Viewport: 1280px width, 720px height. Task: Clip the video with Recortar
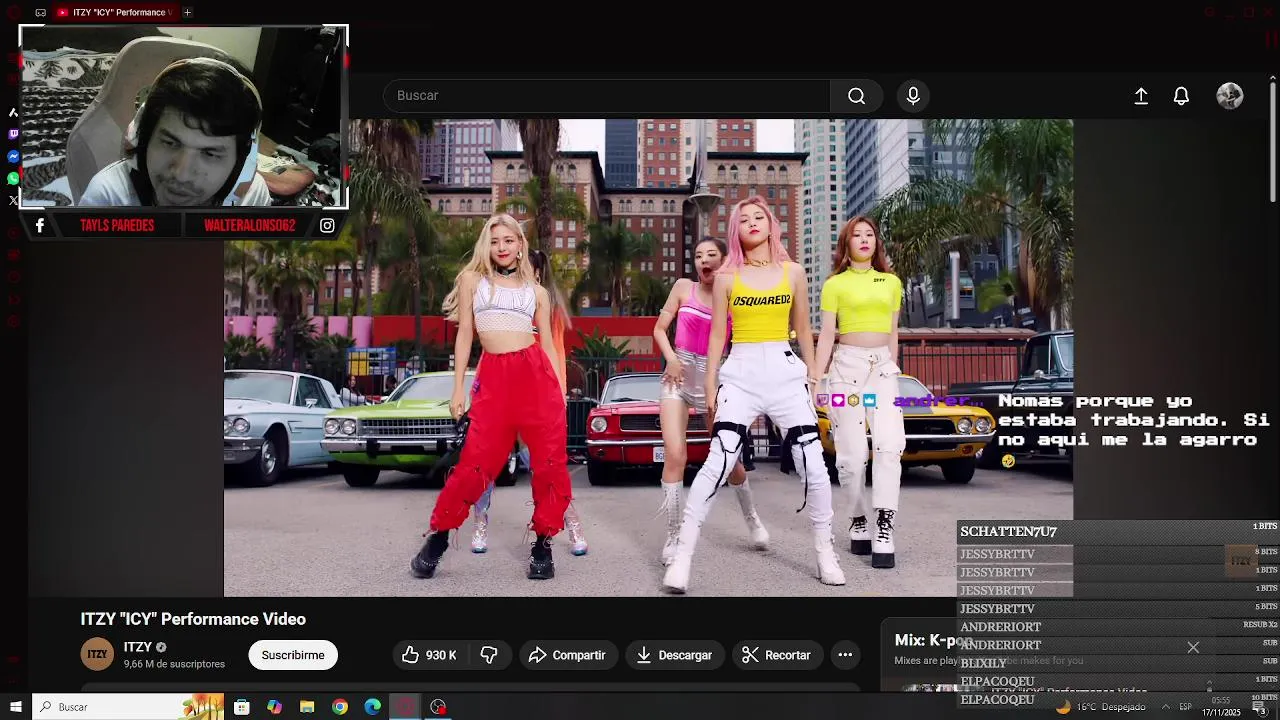tap(776, 655)
